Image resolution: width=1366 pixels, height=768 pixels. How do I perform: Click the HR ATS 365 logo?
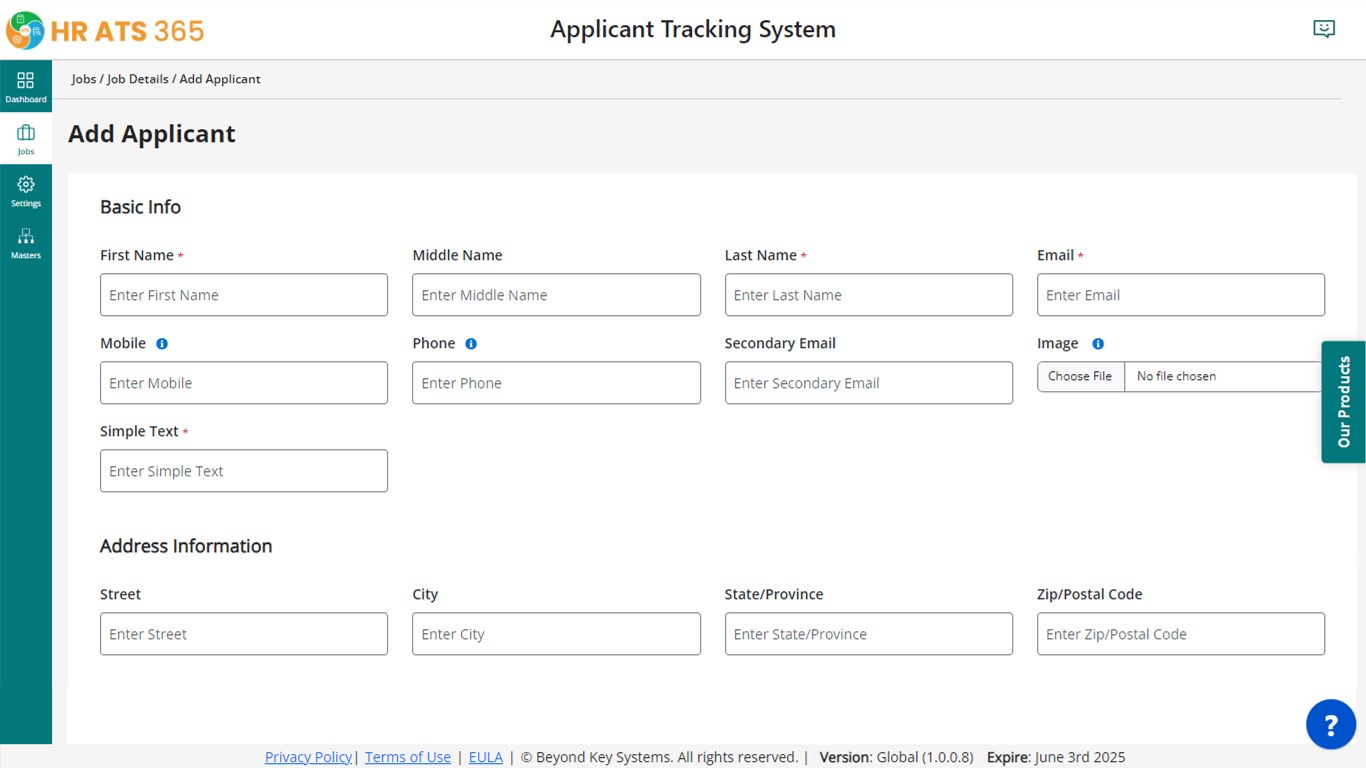coord(105,30)
